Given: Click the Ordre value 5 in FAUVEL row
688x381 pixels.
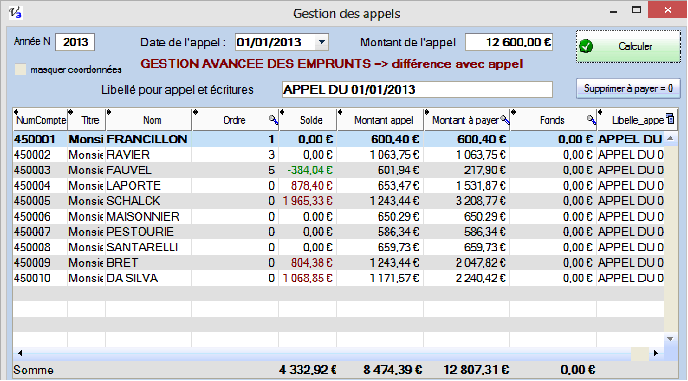Looking at the screenshot, I should coord(272,170).
